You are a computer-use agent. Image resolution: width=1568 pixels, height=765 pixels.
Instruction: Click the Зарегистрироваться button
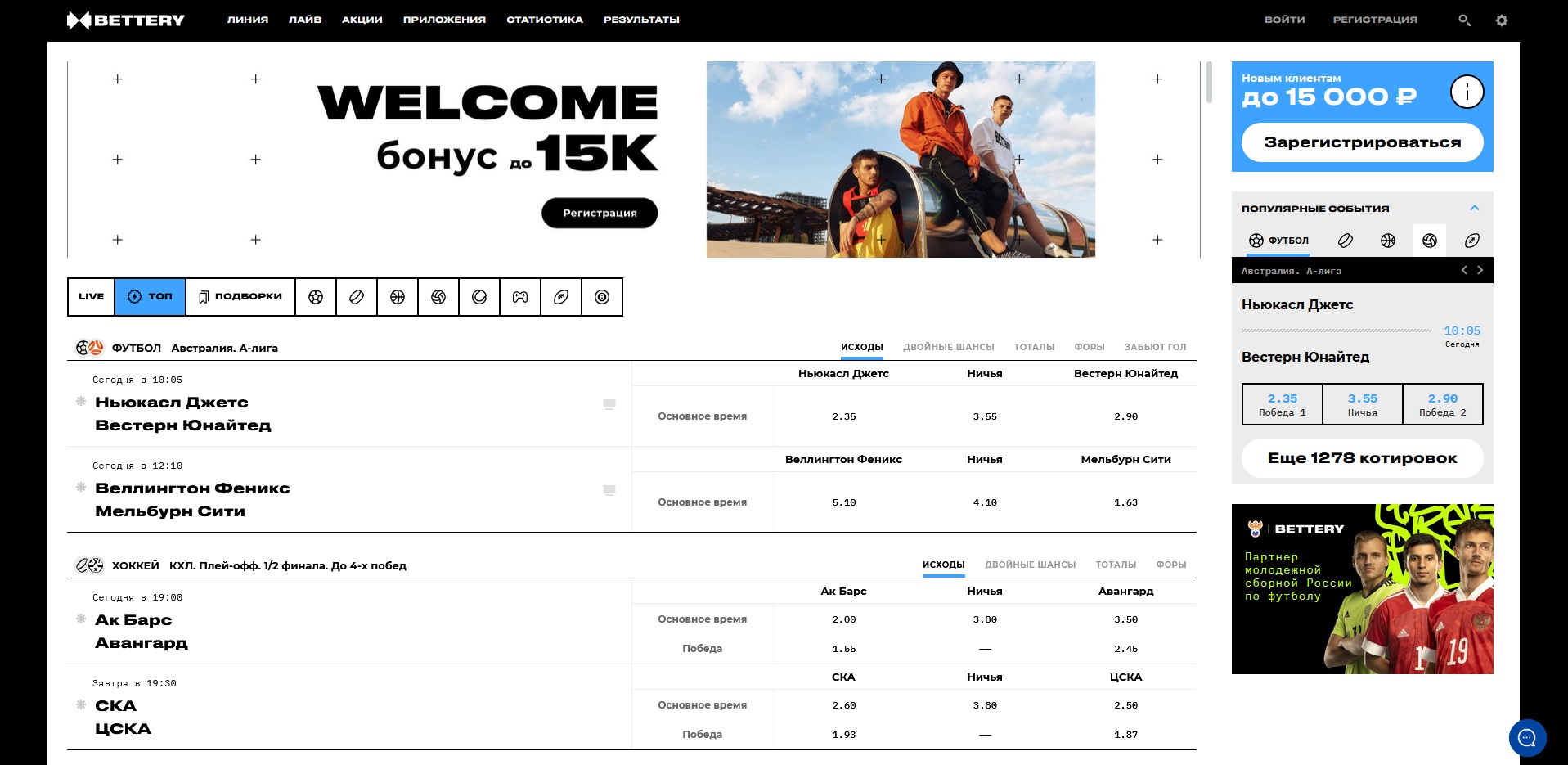pyautogui.click(x=1363, y=142)
